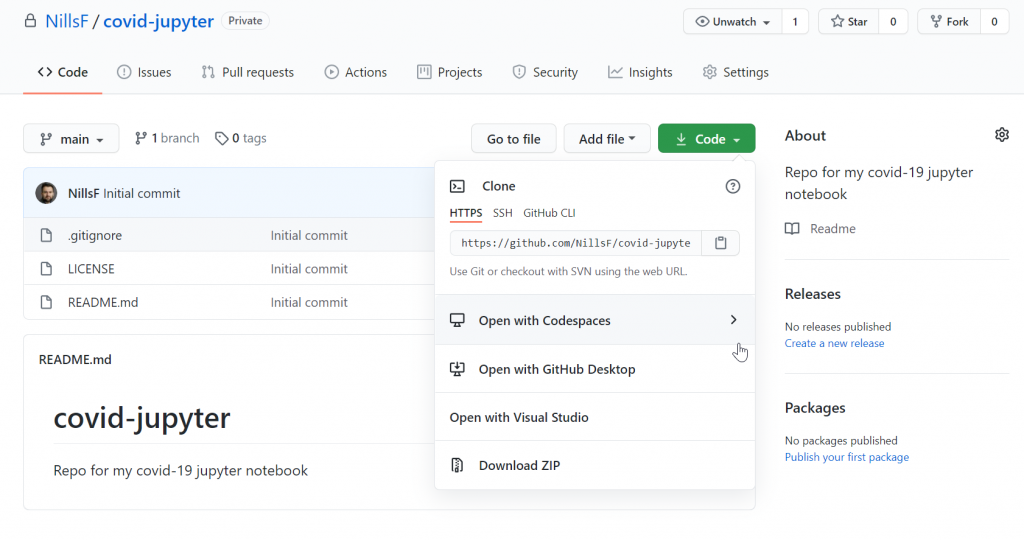Fork the repository
1024x540 pixels.
pos(949,22)
